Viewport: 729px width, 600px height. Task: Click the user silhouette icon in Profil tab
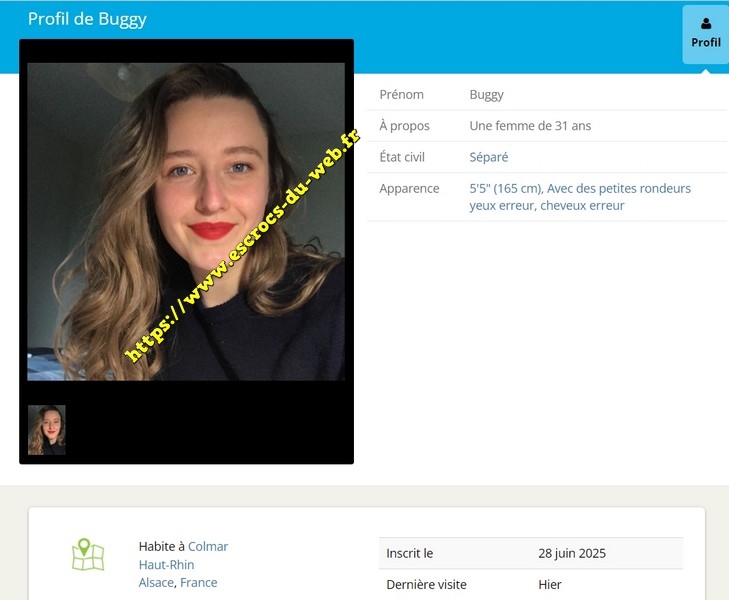tap(706, 24)
